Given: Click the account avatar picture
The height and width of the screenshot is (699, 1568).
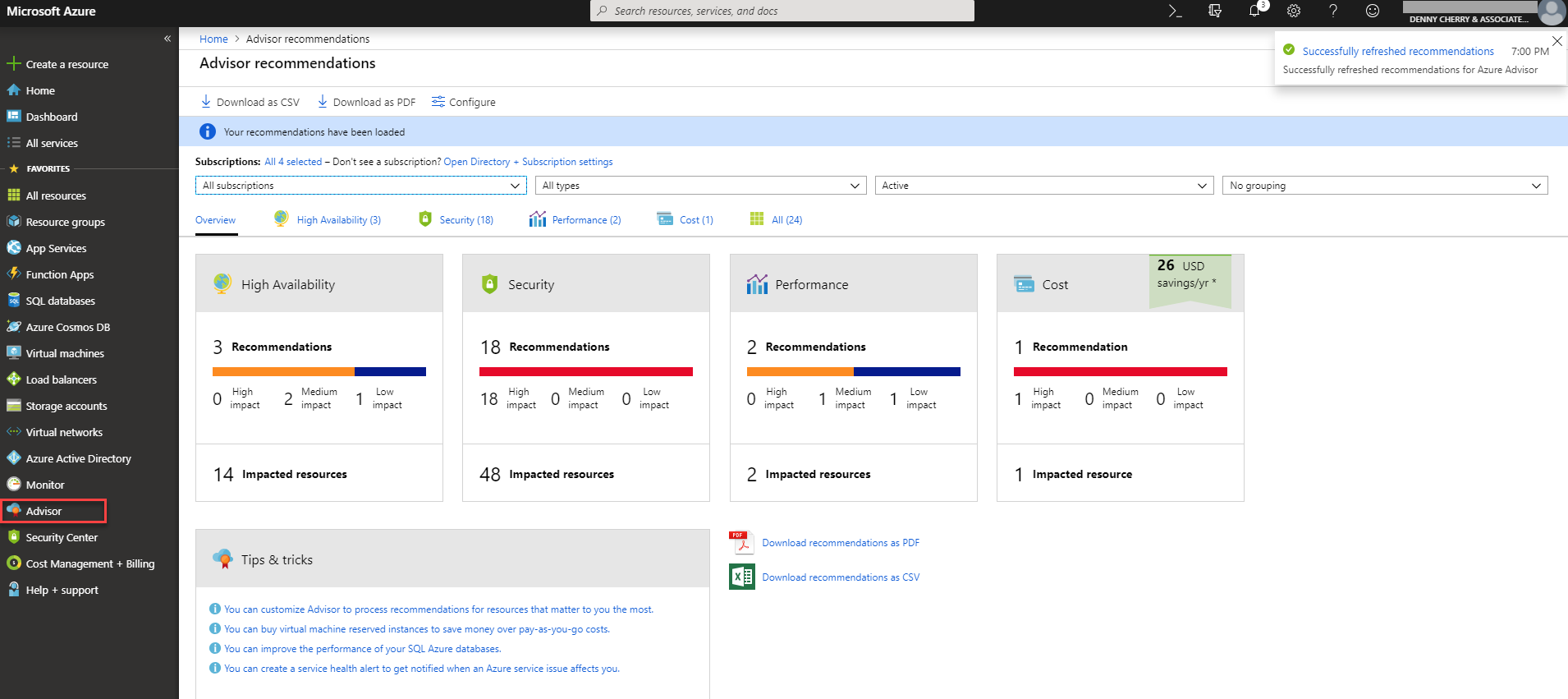Looking at the screenshot, I should tap(1551, 12).
